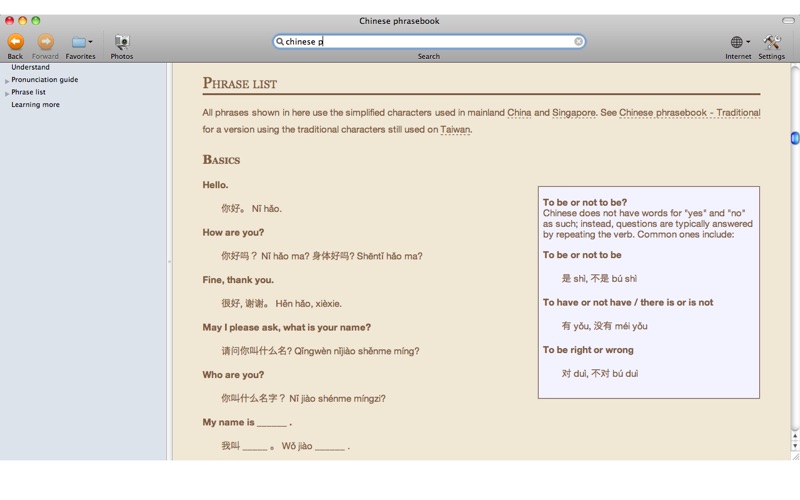Click the orange Back arrow button
800x500 pixels.
15,42
